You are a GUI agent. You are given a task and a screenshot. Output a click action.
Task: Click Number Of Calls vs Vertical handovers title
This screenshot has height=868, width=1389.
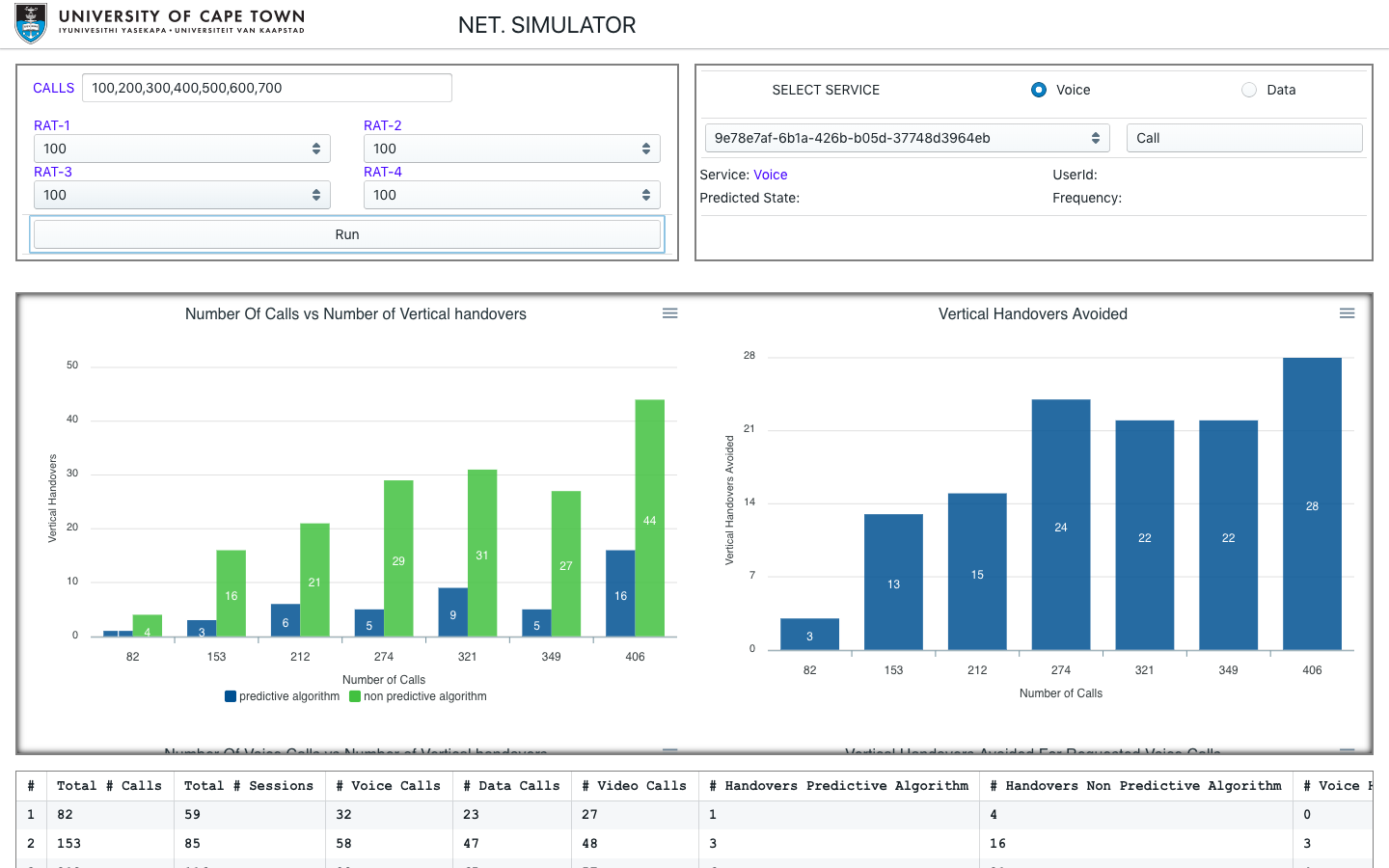point(356,313)
